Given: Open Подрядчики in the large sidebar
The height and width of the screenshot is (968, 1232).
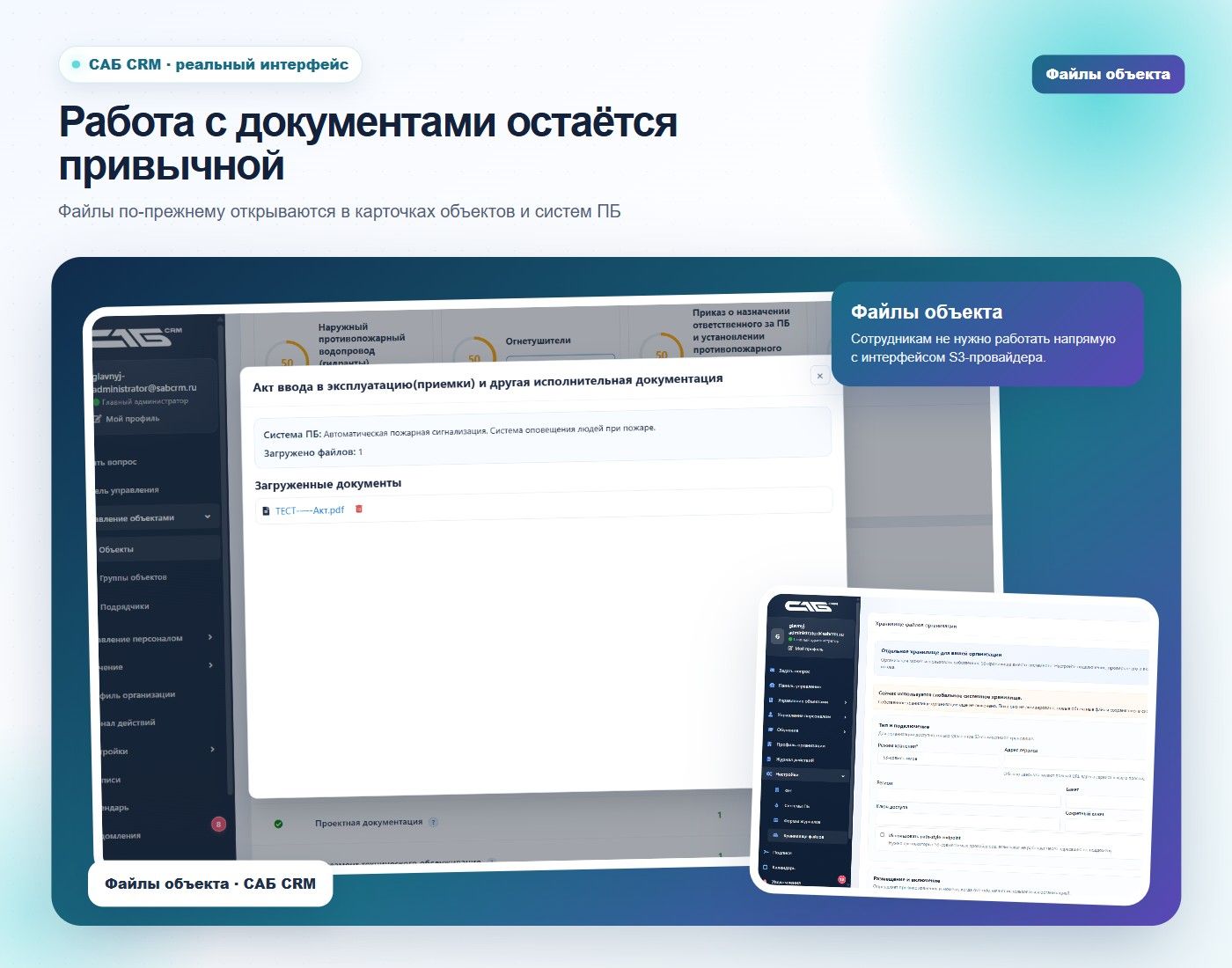Looking at the screenshot, I should (124, 606).
